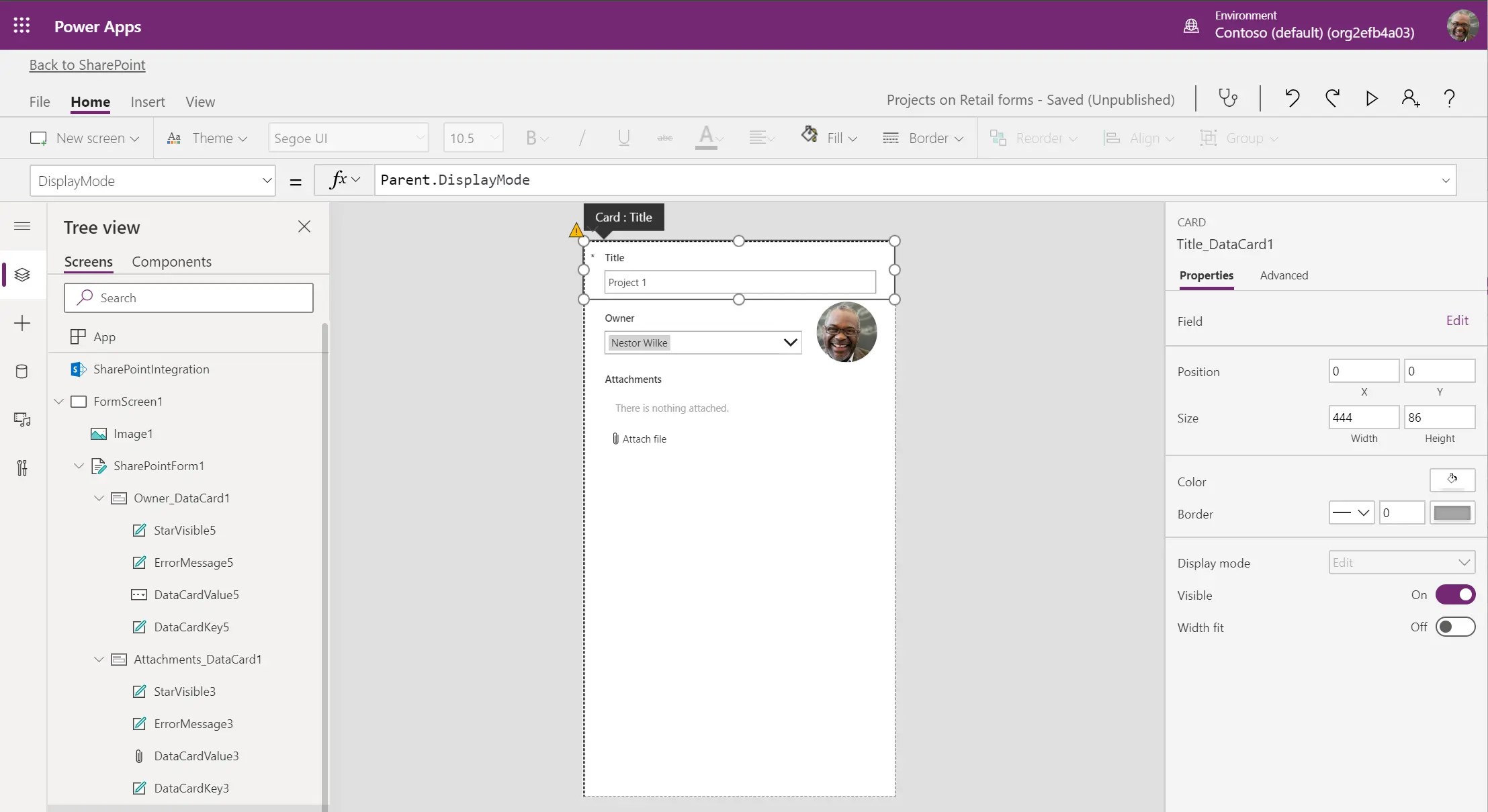This screenshot has height=812, width=1488.
Task: Preview the app with play icon
Action: [1372, 98]
